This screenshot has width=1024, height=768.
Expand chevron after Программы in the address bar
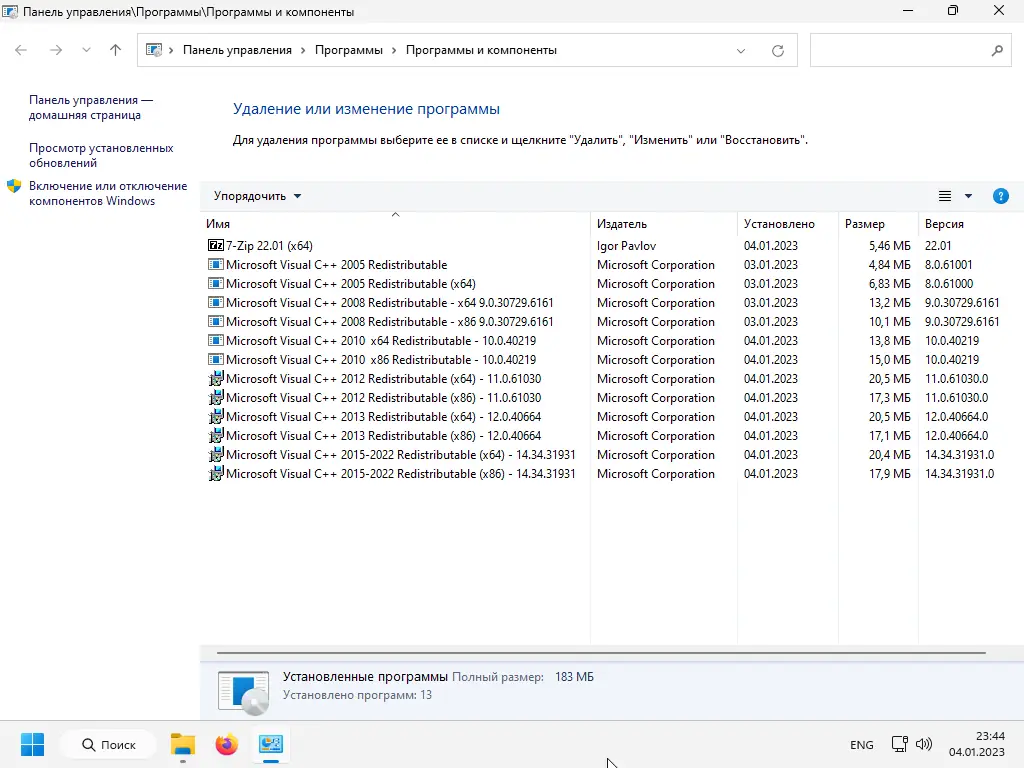pyautogui.click(x=394, y=50)
